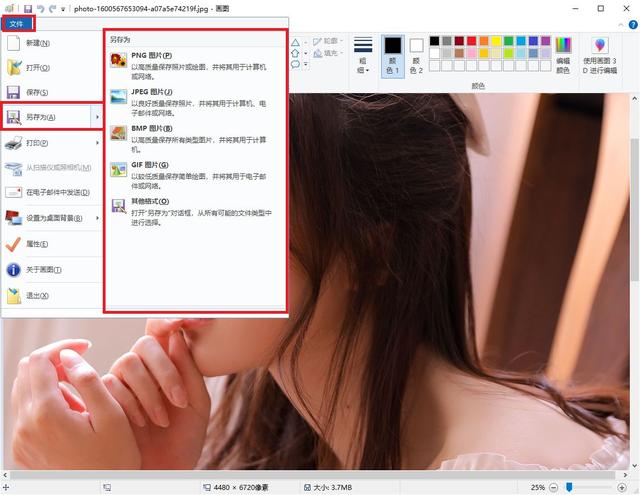The image size is (640, 495).
Task: Expand the shapes gallery more arrow
Action: click(x=306, y=64)
